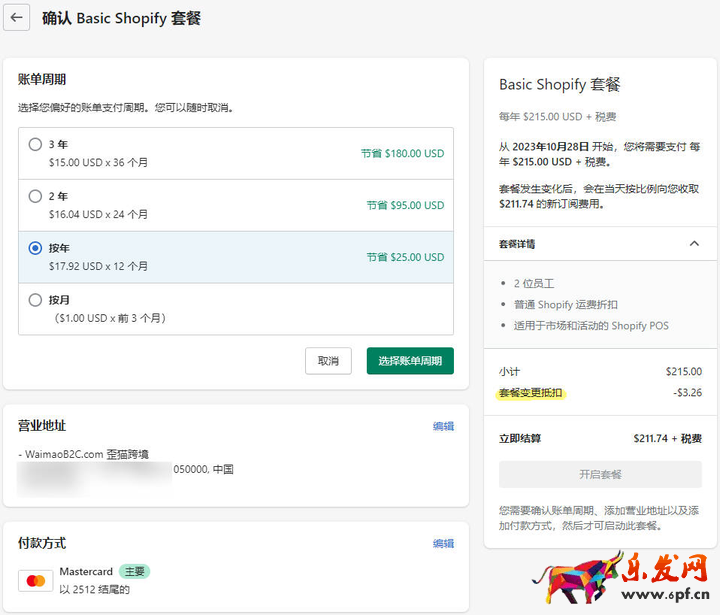
Task: Click the $15.00 USD x 36 个月 price
Action: pos(98,163)
